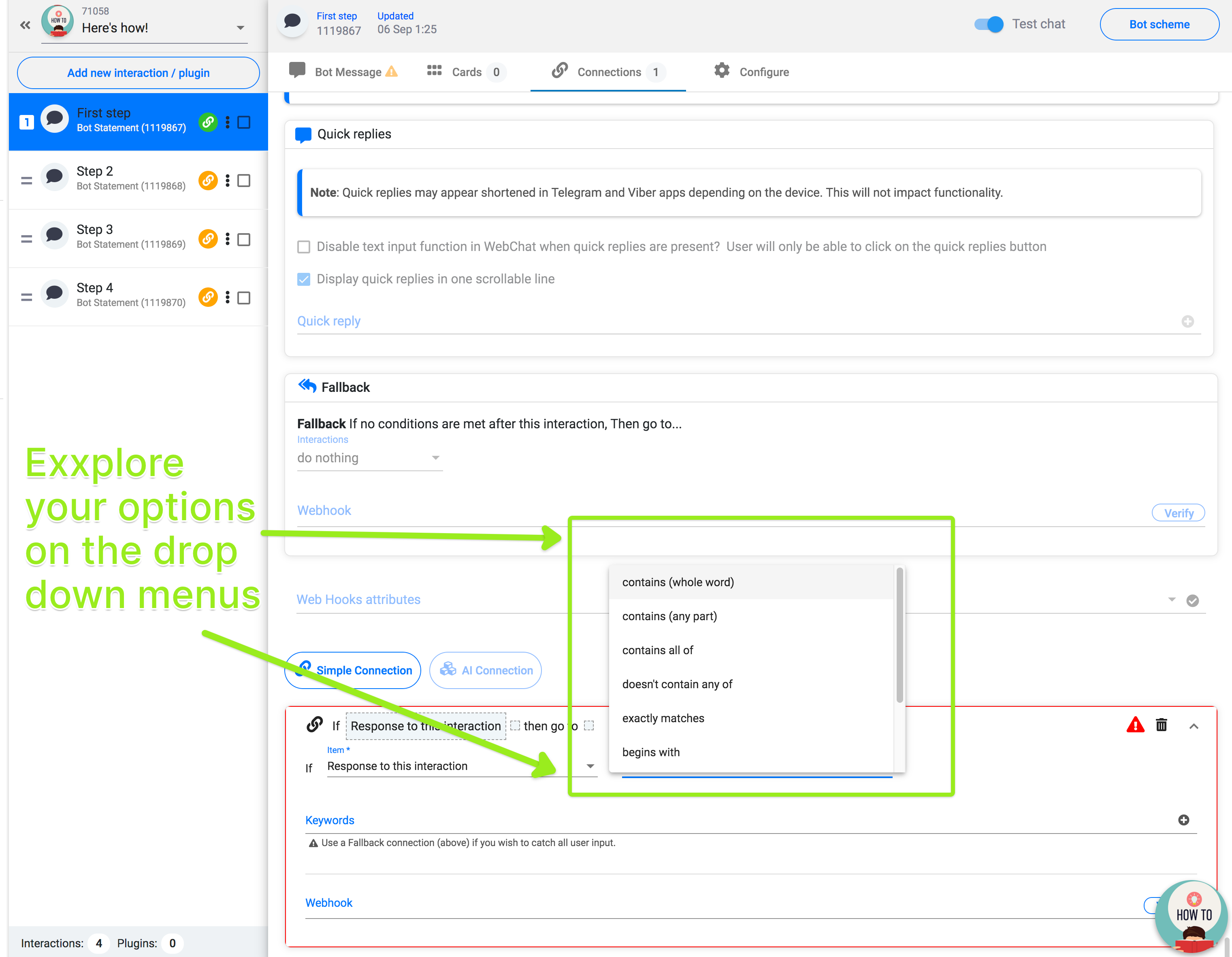This screenshot has height=957, width=1232.
Task: Collapse the connection panel chevron
Action: point(1194,726)
